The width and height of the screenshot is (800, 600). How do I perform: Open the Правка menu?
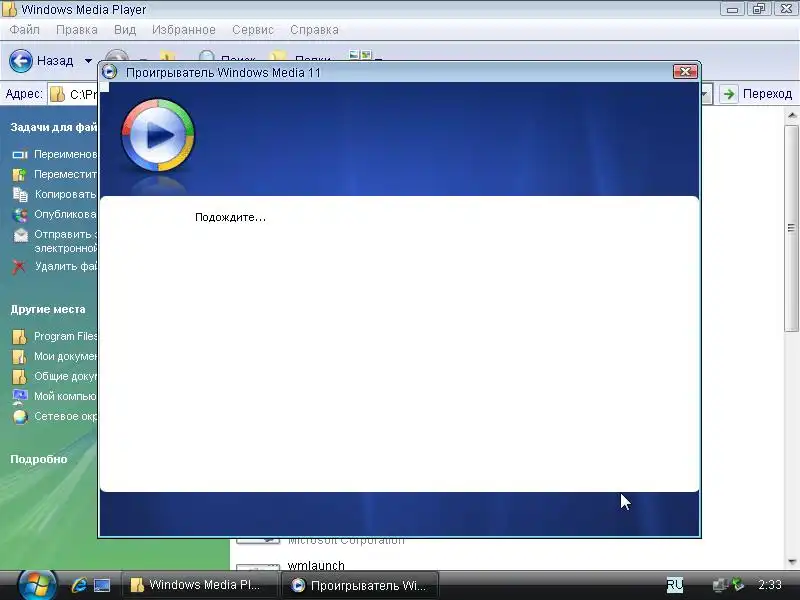pos(77,30)
